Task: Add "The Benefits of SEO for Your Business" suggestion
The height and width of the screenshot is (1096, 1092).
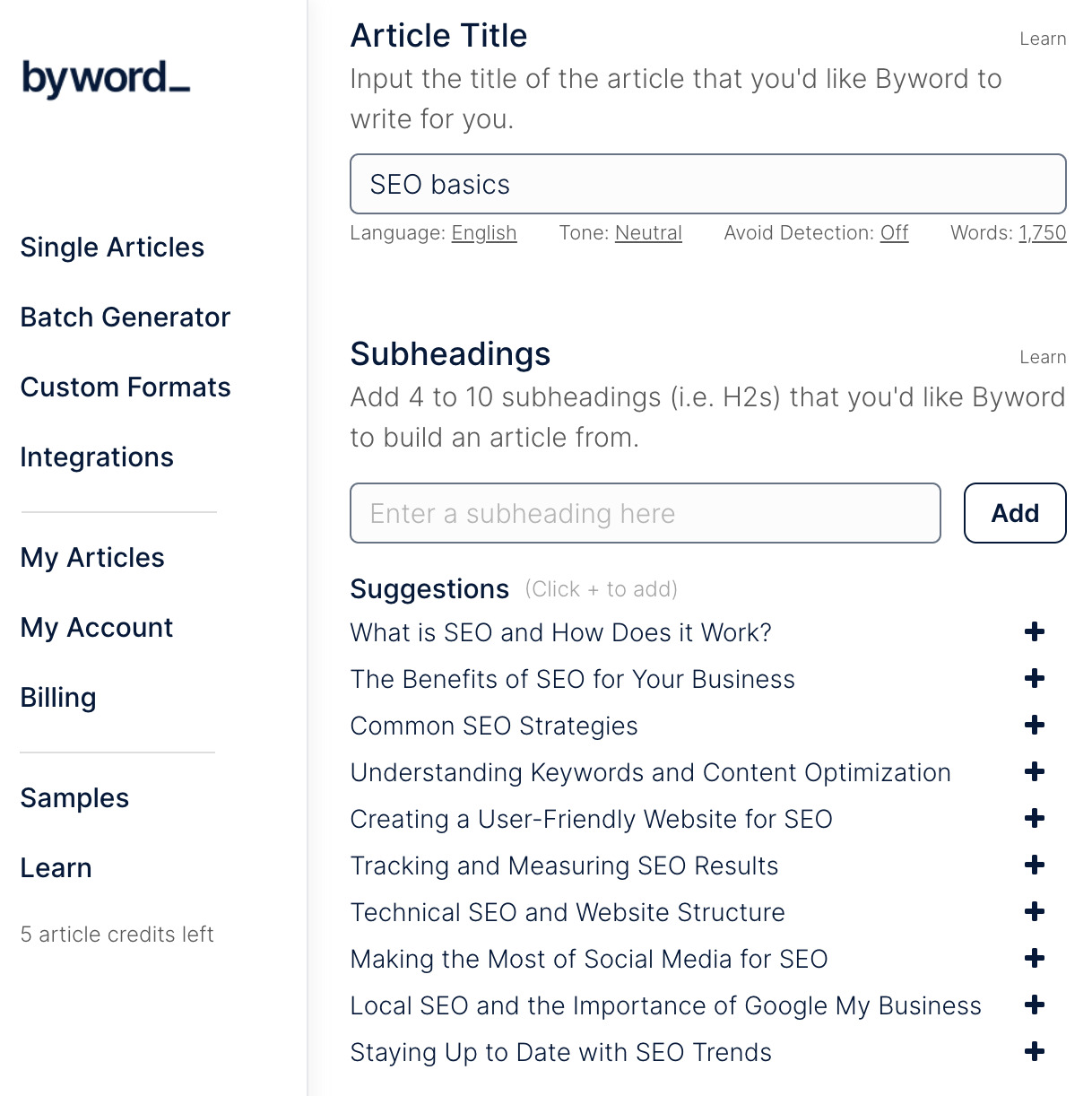Action: point(1034,679)
